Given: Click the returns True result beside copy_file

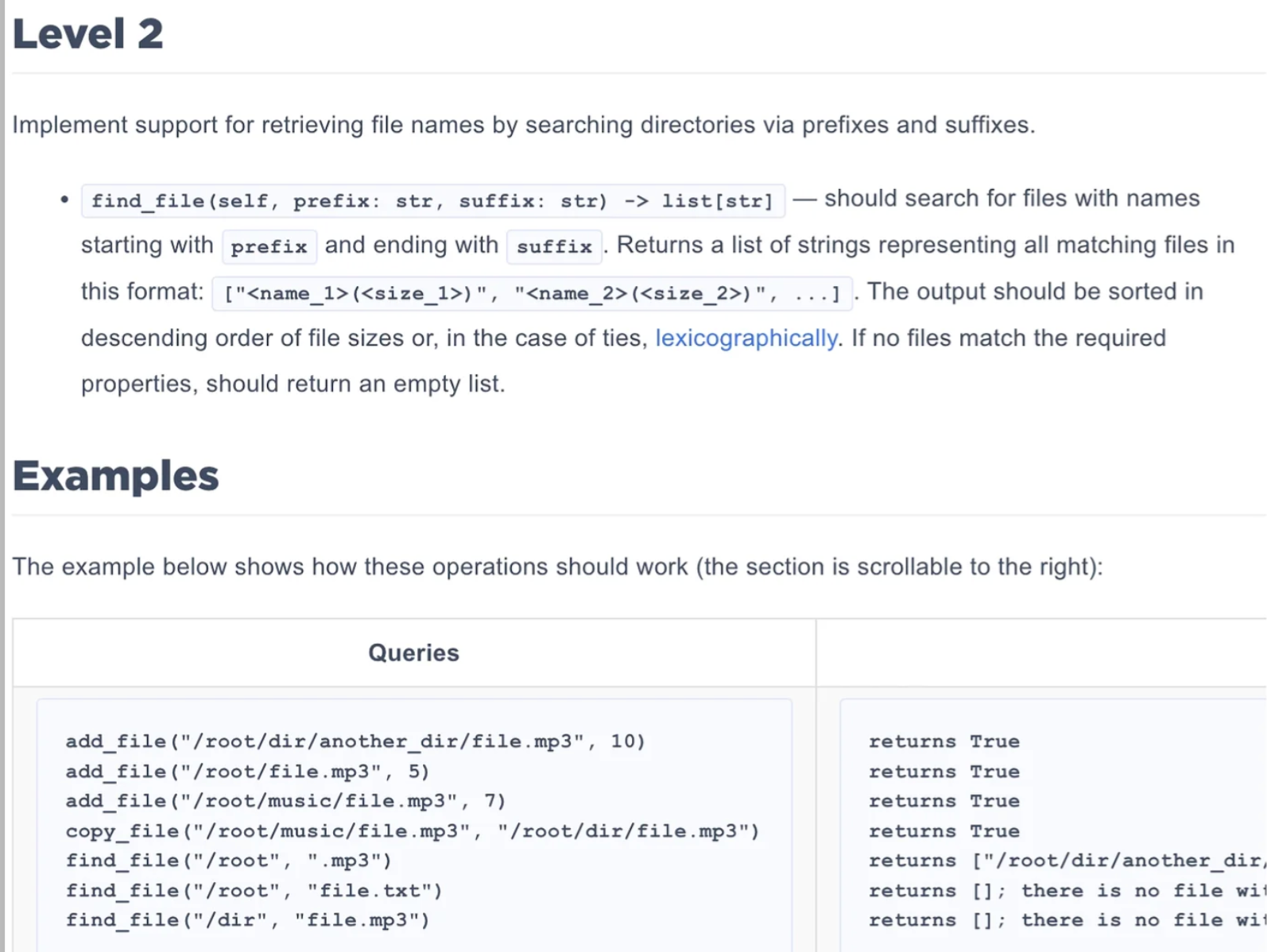Looking at the screenshot, I should point(943,831).
